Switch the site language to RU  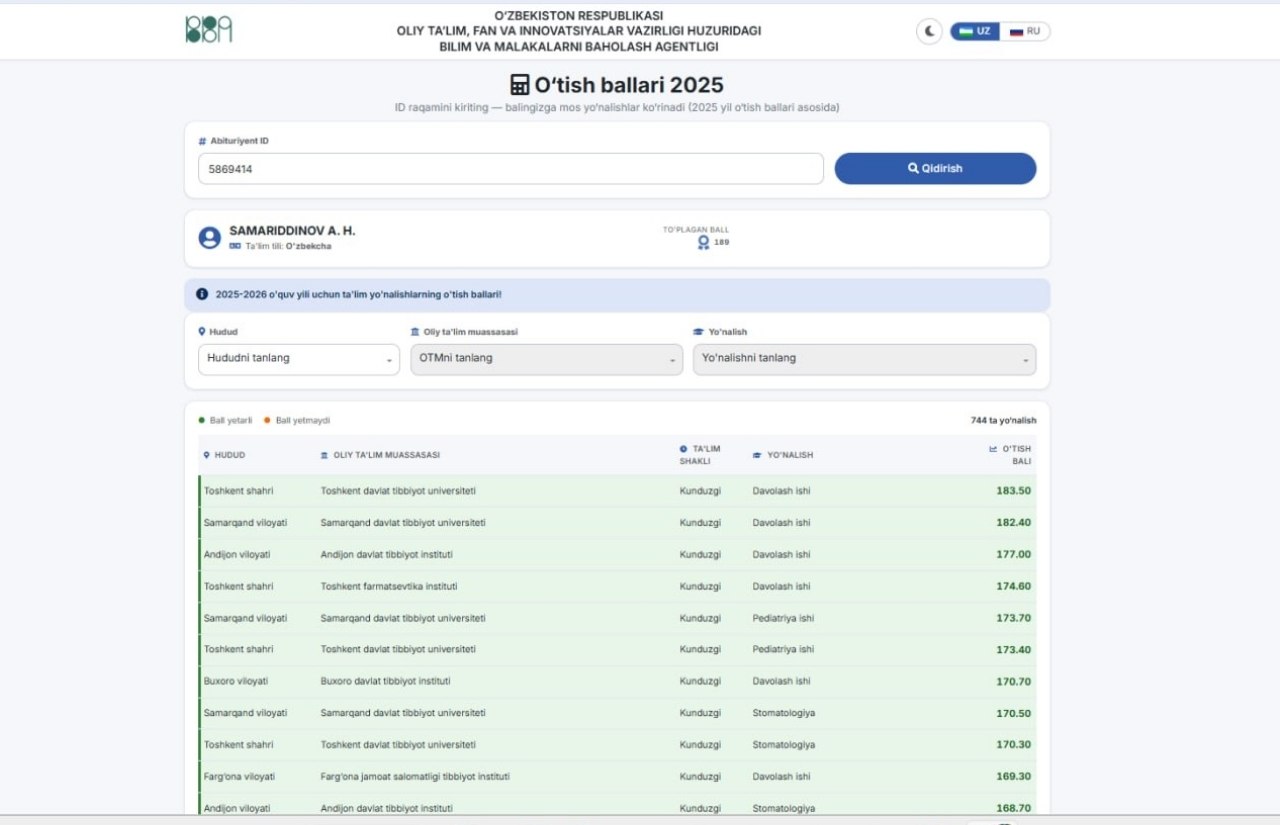[x=1025, y=31]
